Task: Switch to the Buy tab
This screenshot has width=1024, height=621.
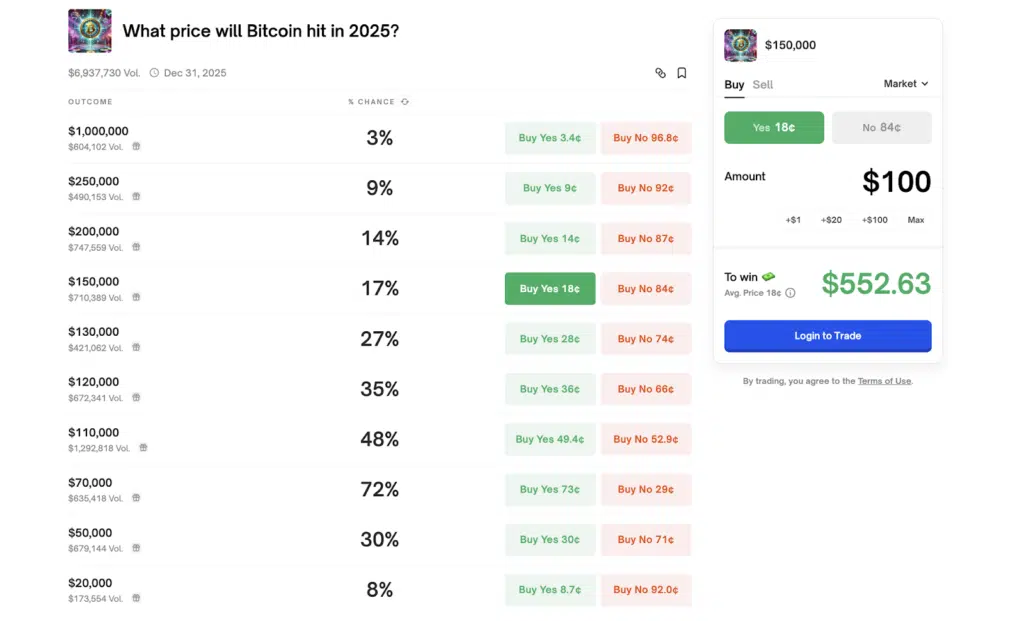Action: tap(734, 85)
